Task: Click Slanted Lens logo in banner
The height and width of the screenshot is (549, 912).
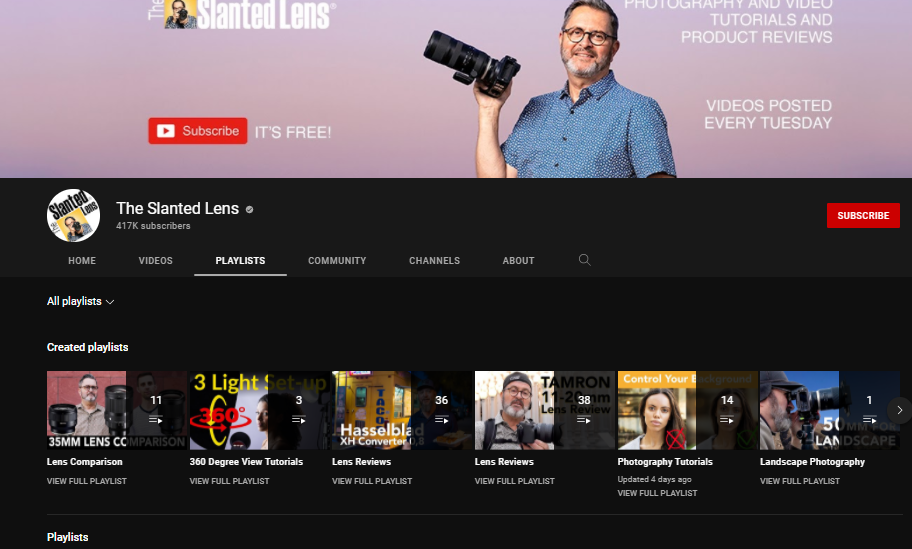Action: pos(242,14)
